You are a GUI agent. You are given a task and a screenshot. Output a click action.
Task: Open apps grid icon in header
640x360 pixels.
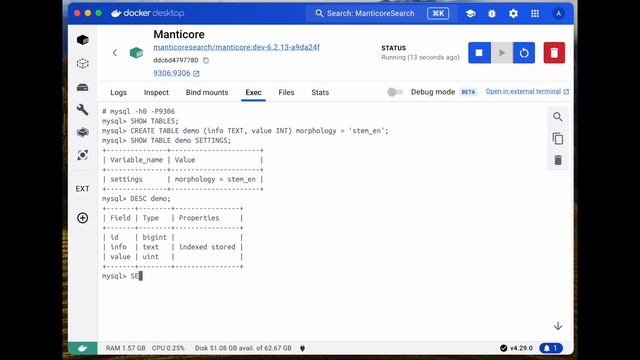pyautogui.click(x=535, y=13)
